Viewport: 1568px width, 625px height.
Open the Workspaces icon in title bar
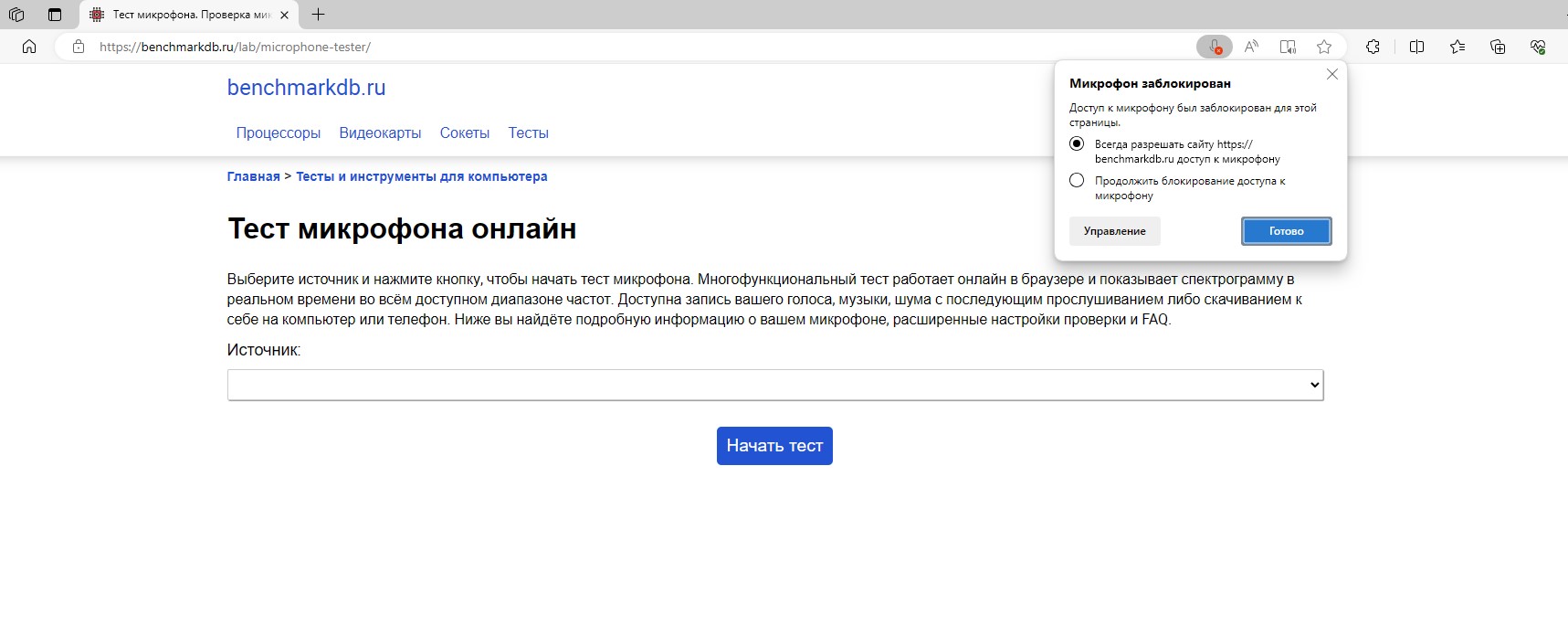pos(16,15)
